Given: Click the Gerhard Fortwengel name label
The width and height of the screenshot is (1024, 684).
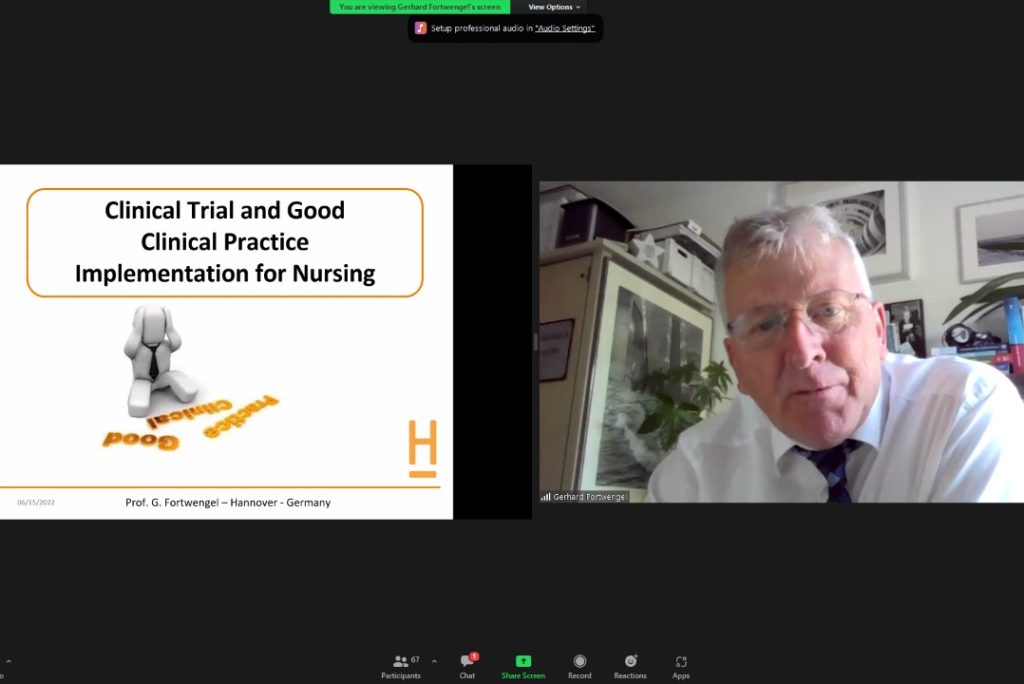Looking at the screenshot, I should (590, 496).
